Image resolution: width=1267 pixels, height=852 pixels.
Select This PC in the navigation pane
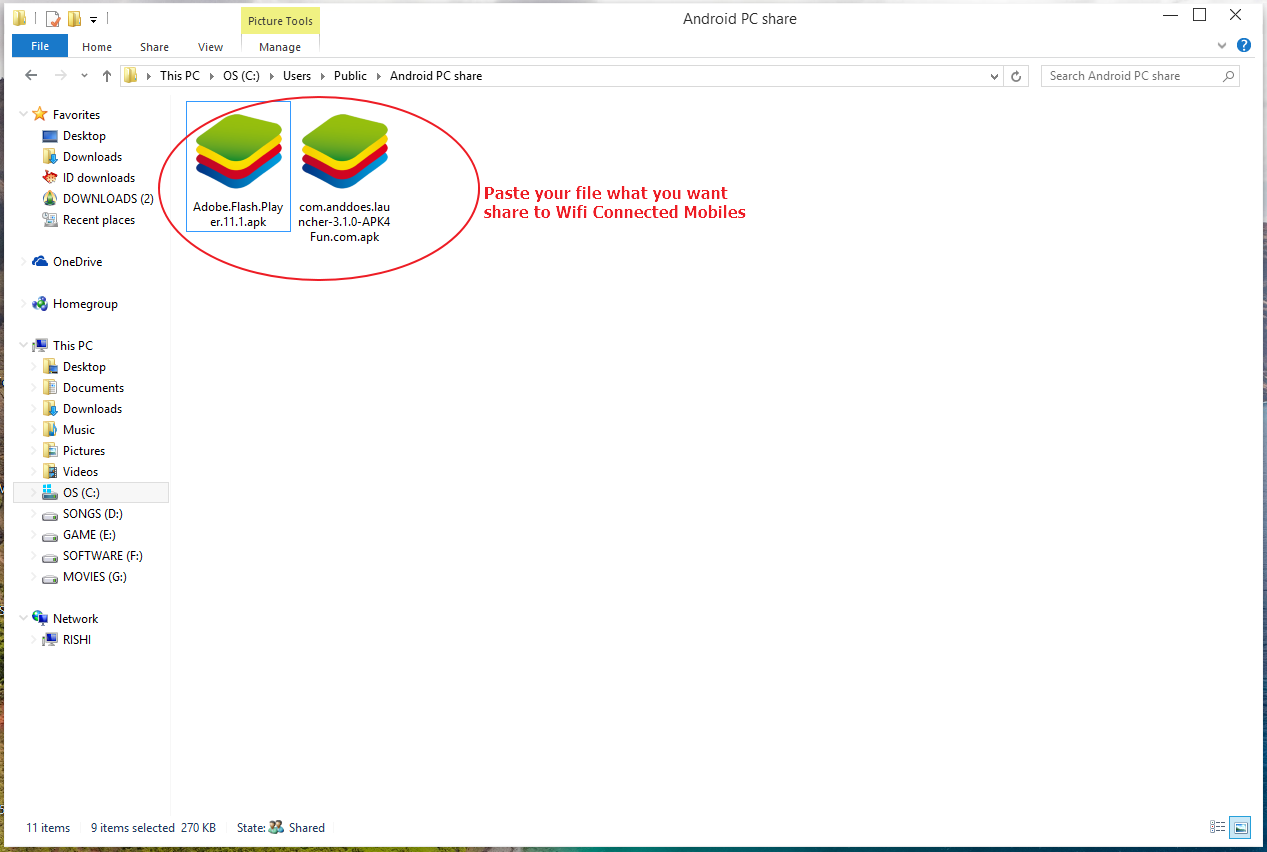[72, 346]
